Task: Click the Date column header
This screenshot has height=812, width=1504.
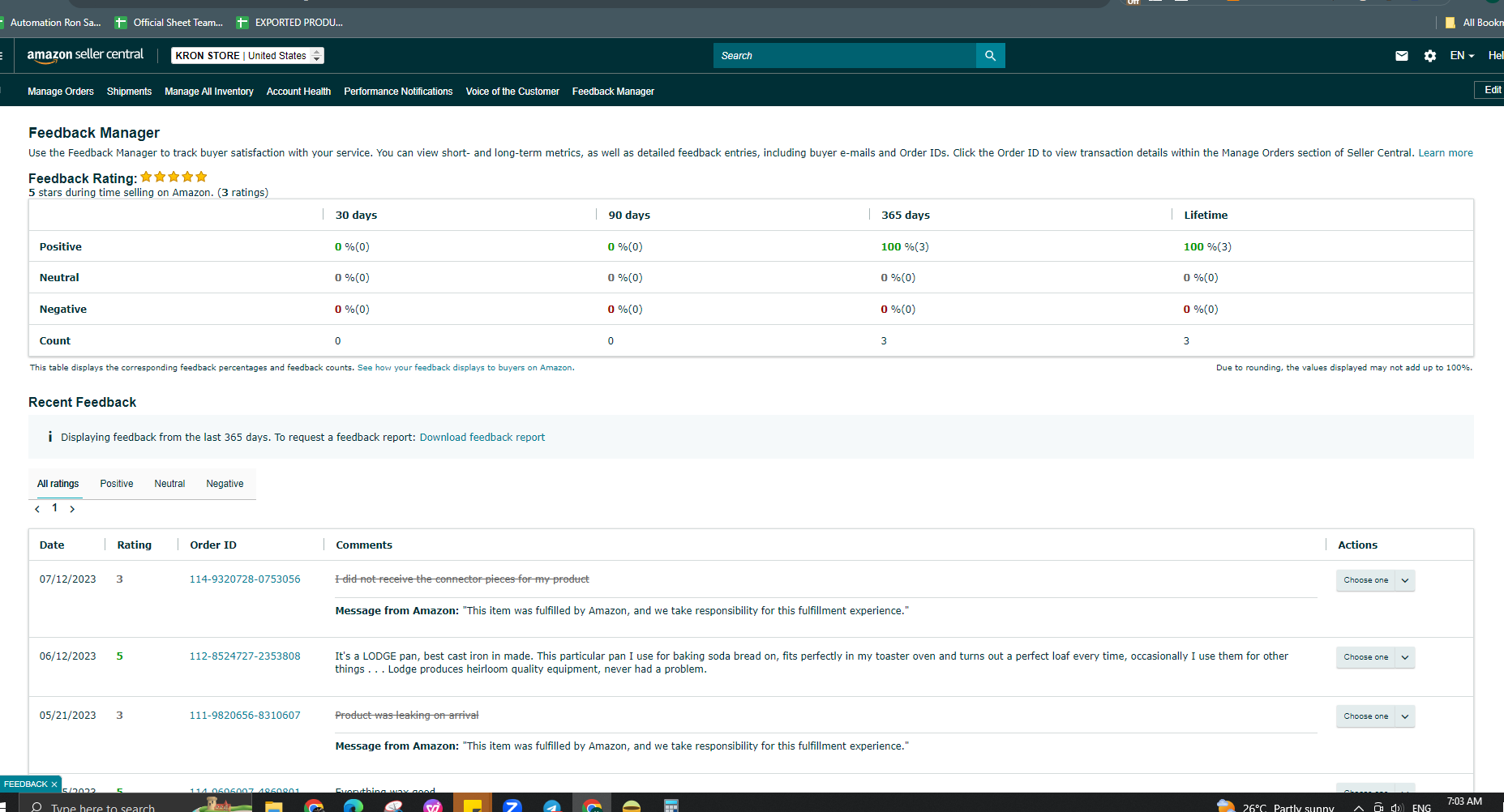Action: [x=52, y=545]
